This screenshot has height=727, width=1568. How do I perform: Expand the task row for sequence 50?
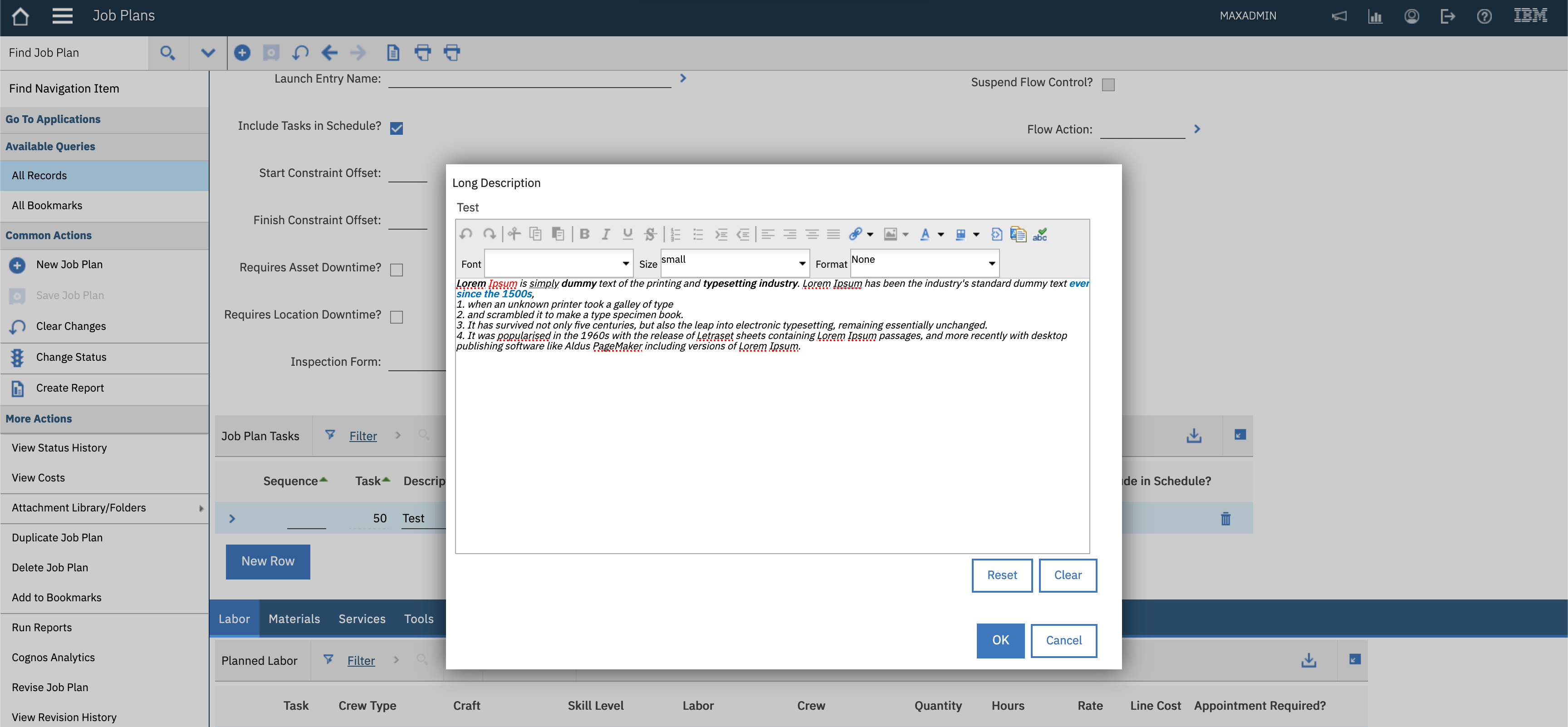[232, 518]
